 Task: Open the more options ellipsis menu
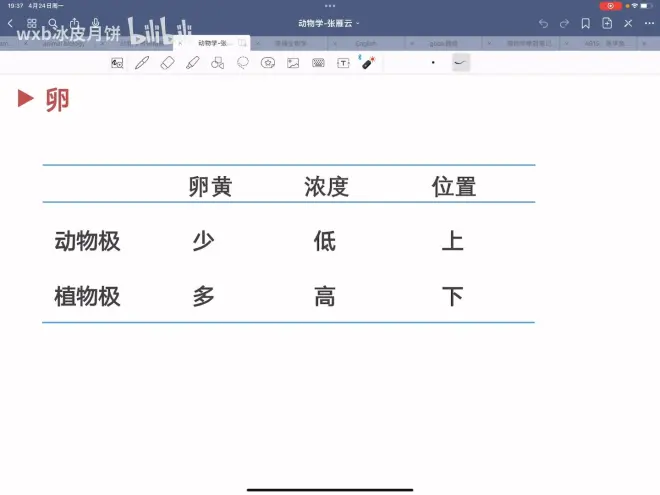[x=650, y=23]
